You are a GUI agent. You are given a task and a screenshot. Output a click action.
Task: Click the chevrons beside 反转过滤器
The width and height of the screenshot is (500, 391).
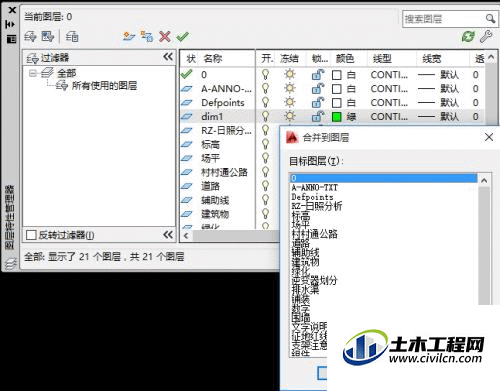[x=168, y=235]
